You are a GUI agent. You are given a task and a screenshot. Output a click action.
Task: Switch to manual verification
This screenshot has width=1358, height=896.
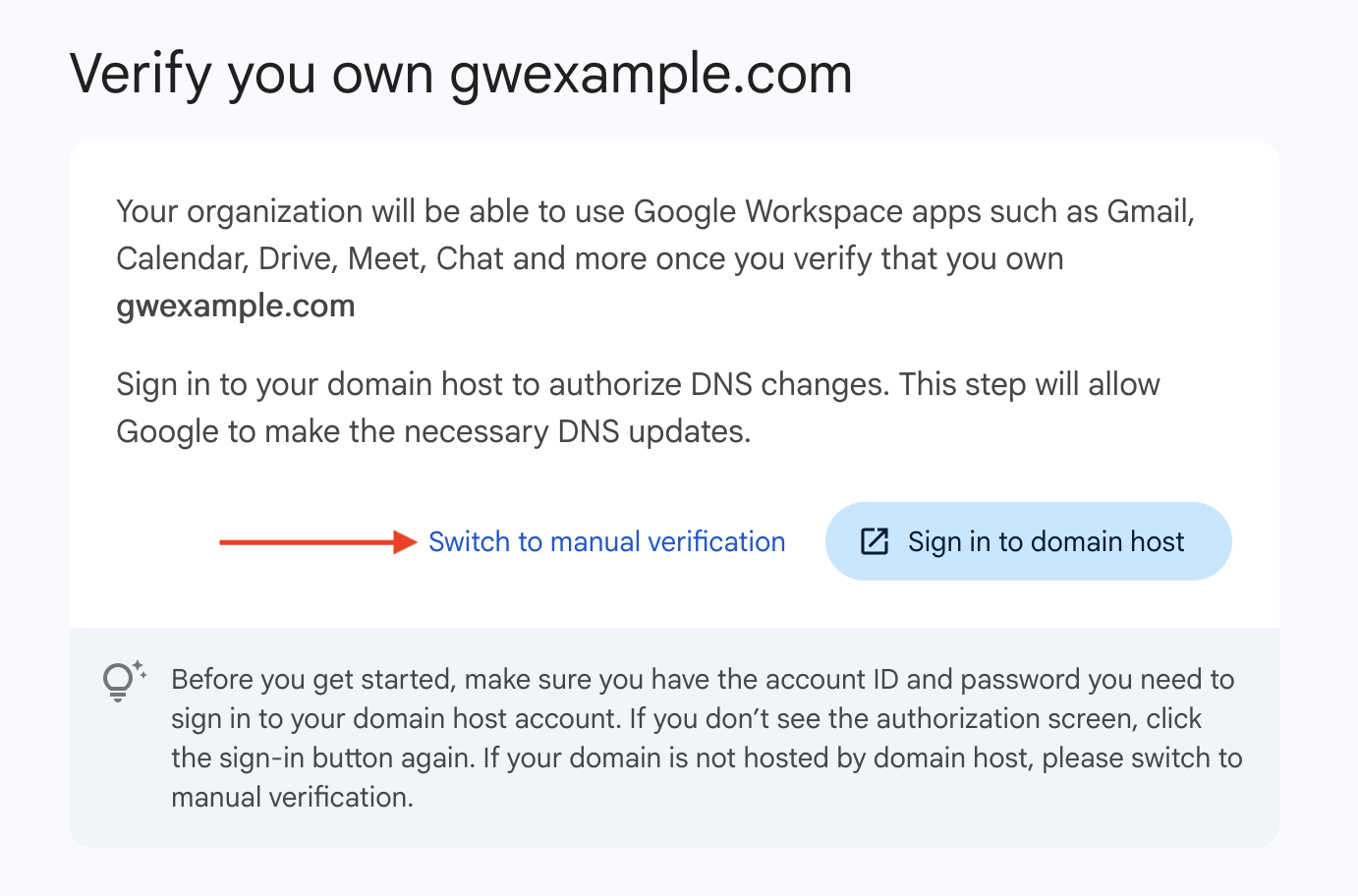click(x=606, y=541)
